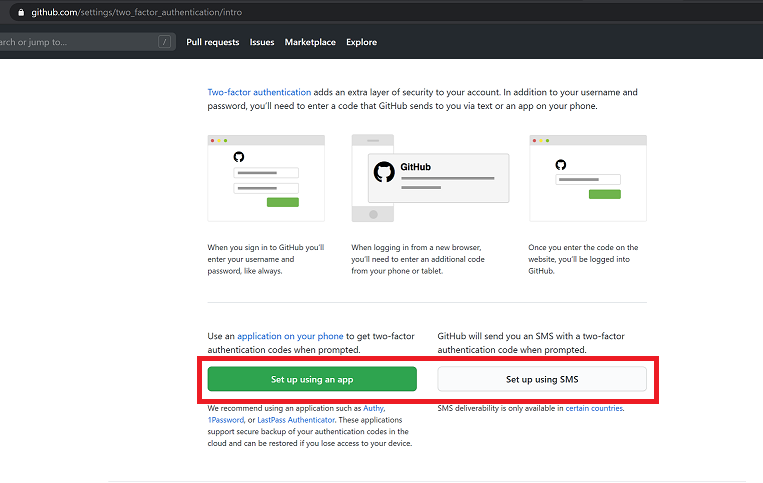Click the GitHub phone notification illustration
The height and width of the screenshot is (483, 763).
[x=431, y=178]
